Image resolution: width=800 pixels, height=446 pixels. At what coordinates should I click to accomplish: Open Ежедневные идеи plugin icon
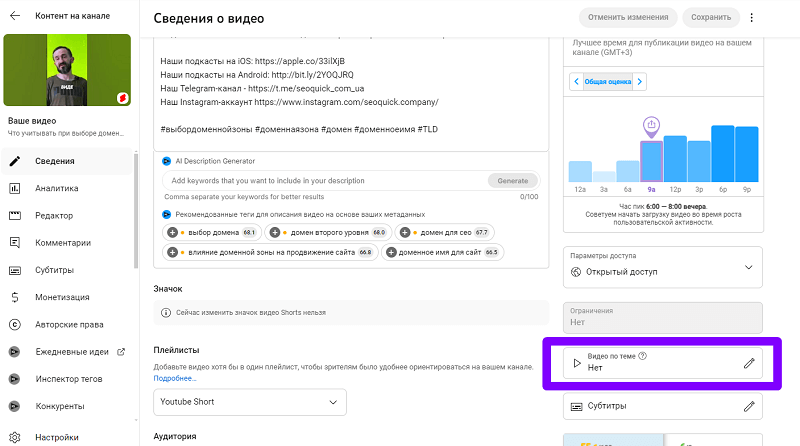pos(15,352)
